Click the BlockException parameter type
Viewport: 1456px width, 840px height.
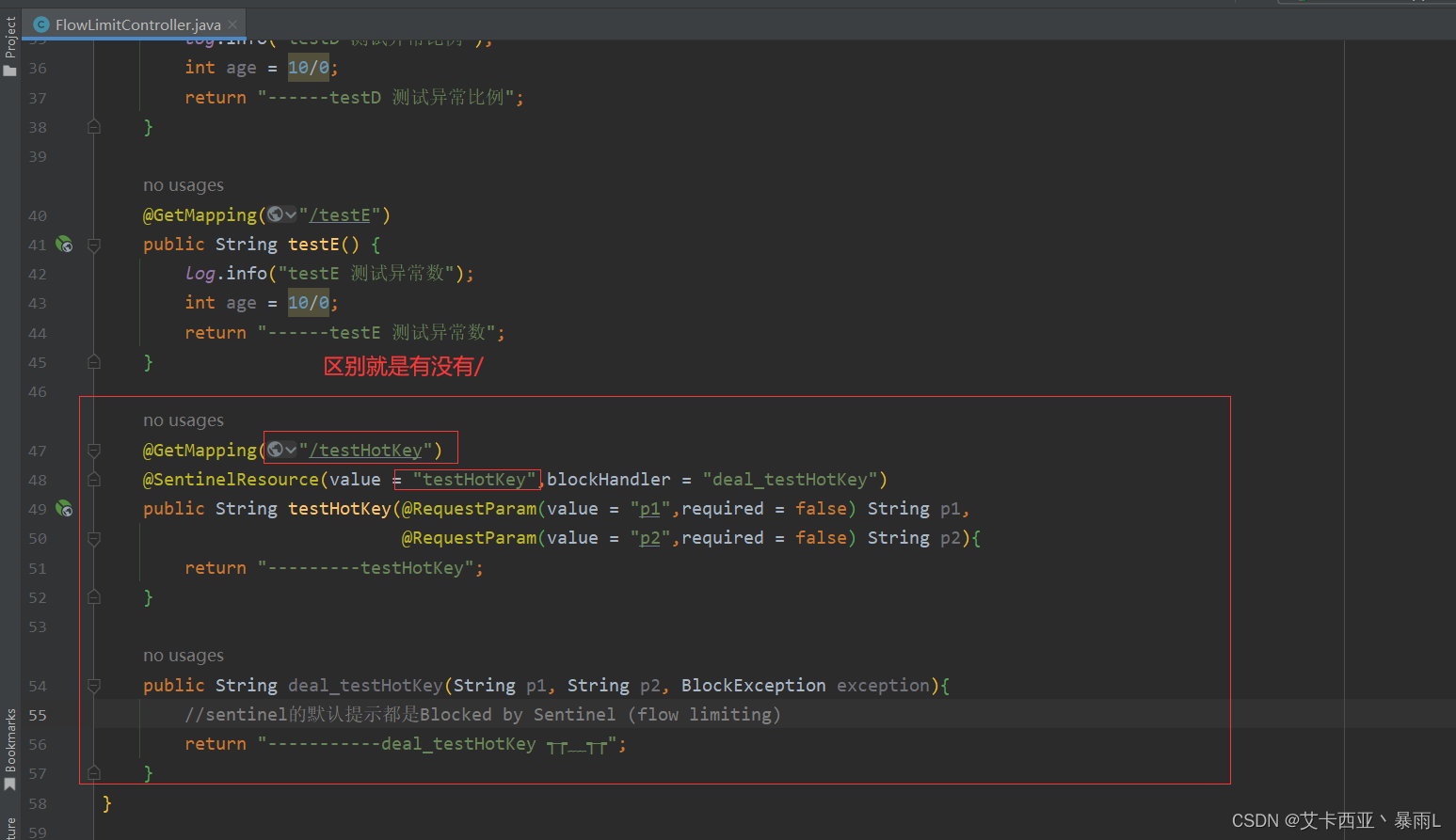[753, 686]
